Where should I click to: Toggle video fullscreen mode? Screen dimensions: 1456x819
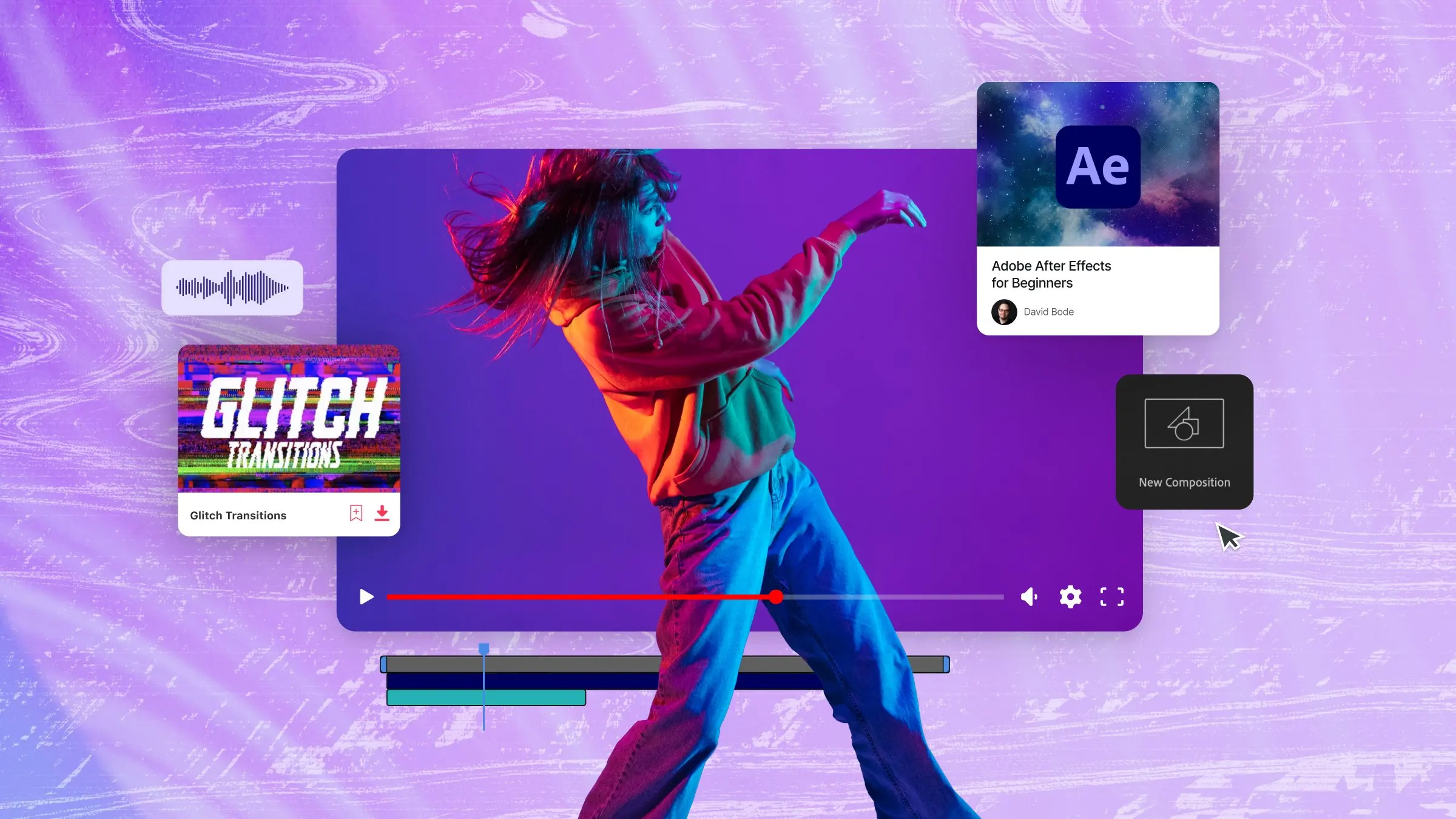[x=1111, y=596]
